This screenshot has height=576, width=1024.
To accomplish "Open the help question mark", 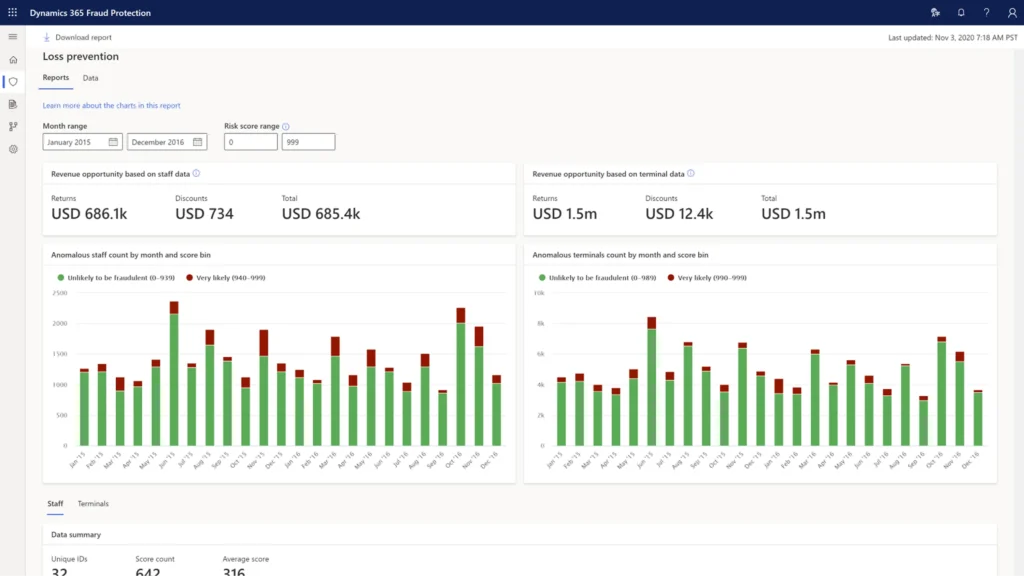I will coord(986,12).
